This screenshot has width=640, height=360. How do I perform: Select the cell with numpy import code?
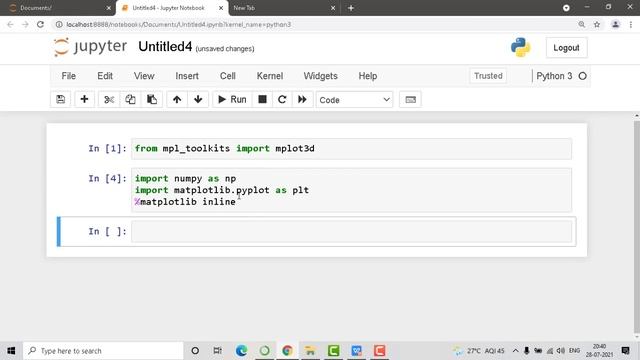click(x=351, y=190)
